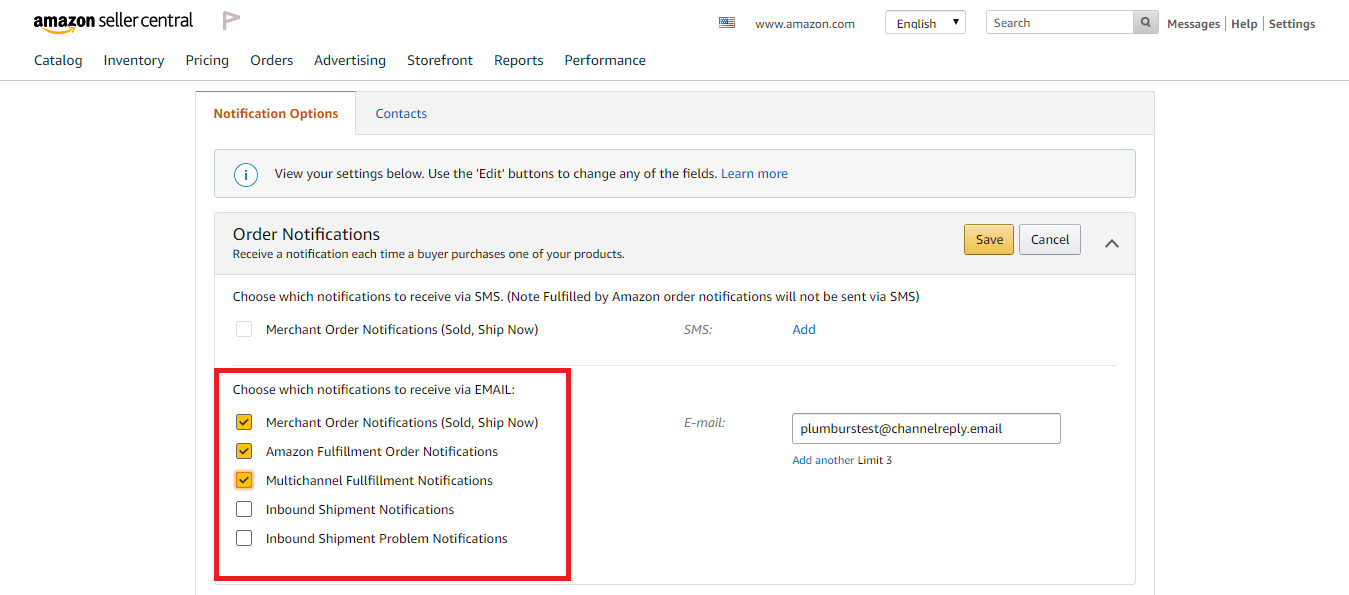Follow the Learn more link

coord(754,174)
